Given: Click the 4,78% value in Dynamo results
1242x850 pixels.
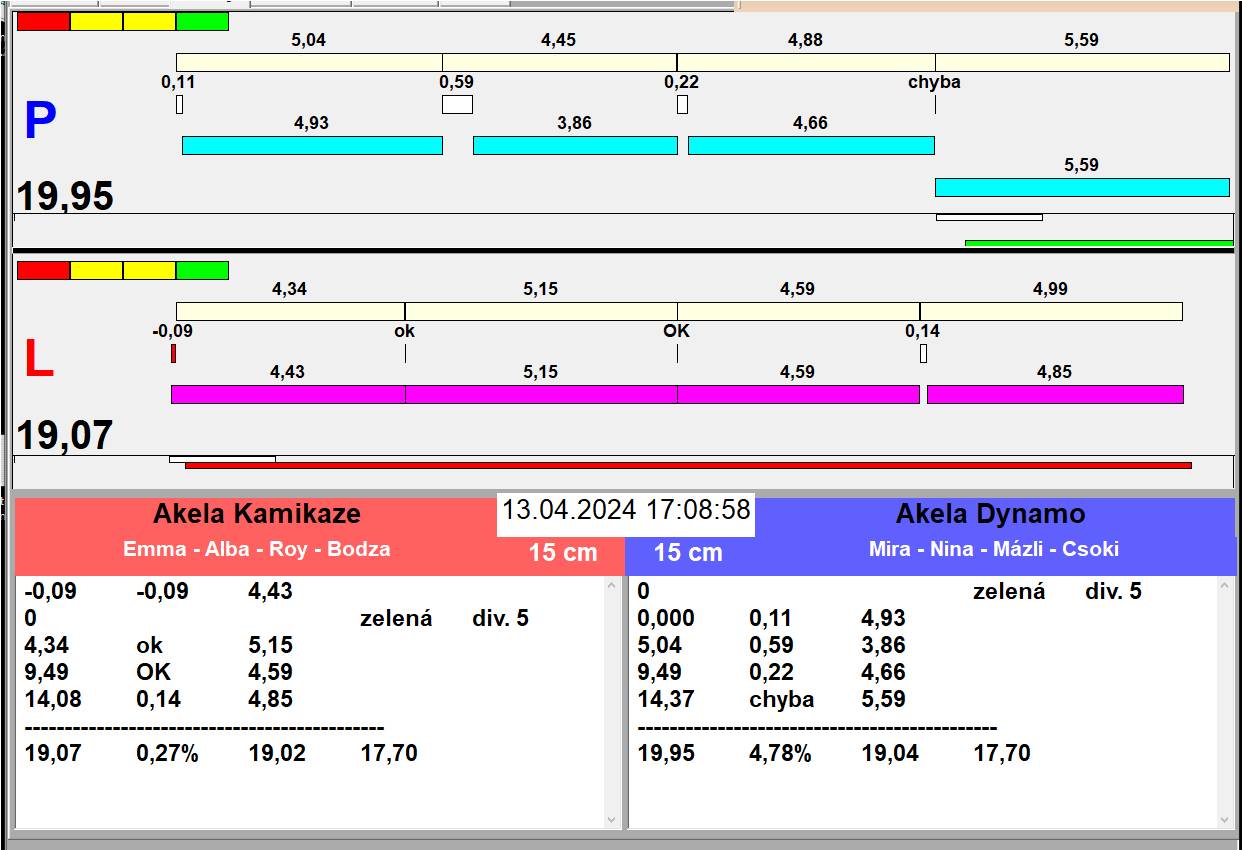Looking at the screenshot, I should click(780, 753).
